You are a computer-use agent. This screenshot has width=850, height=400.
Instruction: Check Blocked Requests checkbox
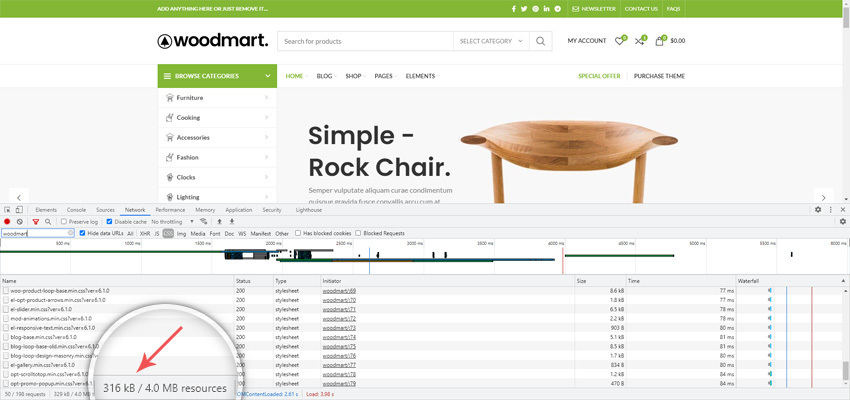(358, 233)
